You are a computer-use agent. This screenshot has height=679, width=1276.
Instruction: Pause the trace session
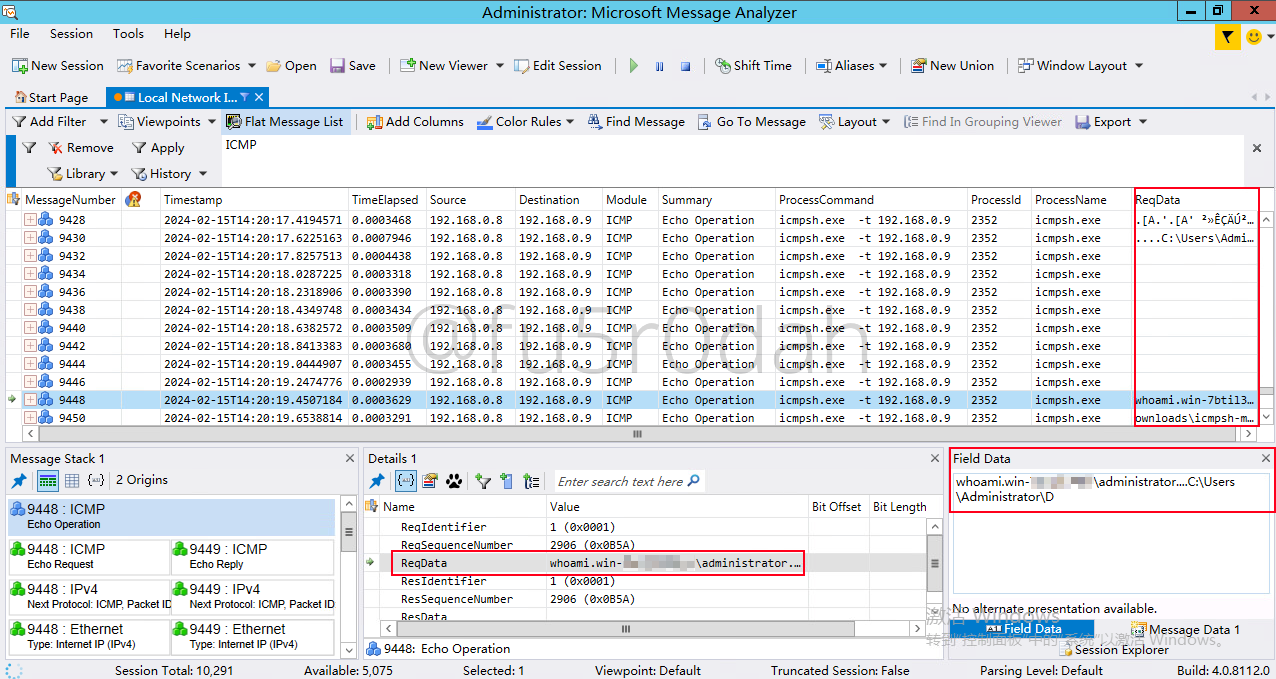(659, 66)
